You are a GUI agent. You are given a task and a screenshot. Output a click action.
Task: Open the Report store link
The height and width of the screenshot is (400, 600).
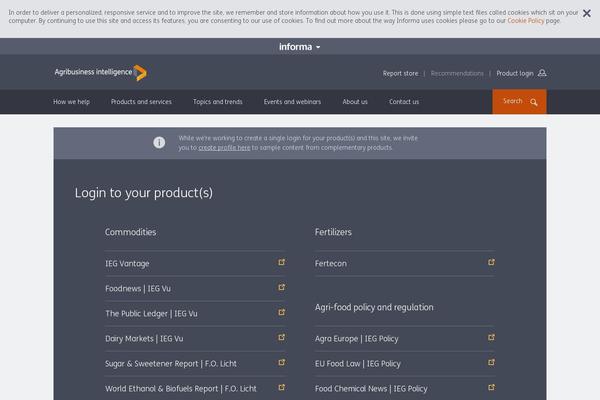400,73
